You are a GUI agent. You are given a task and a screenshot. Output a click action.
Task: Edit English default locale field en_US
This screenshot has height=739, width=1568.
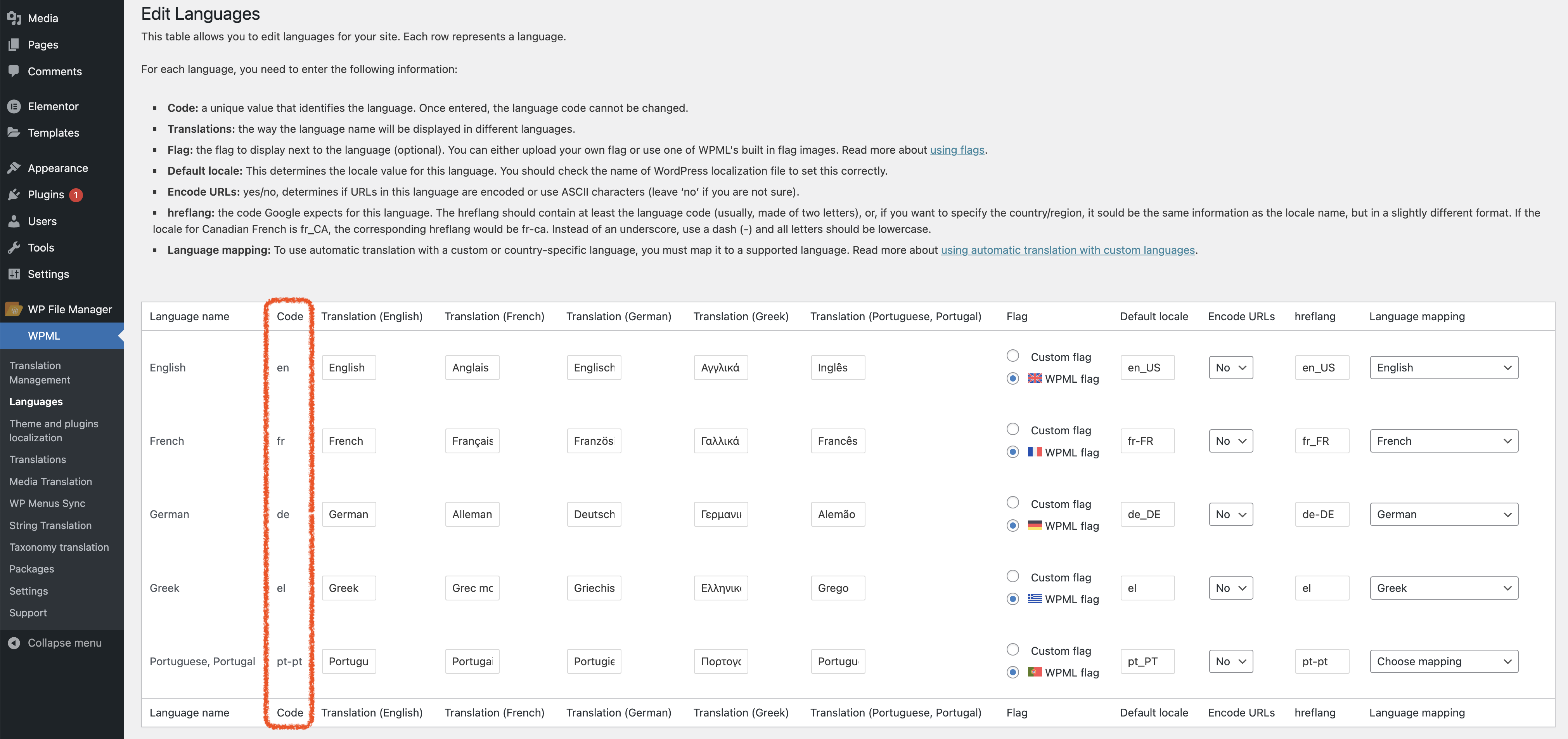[1147, 368]
